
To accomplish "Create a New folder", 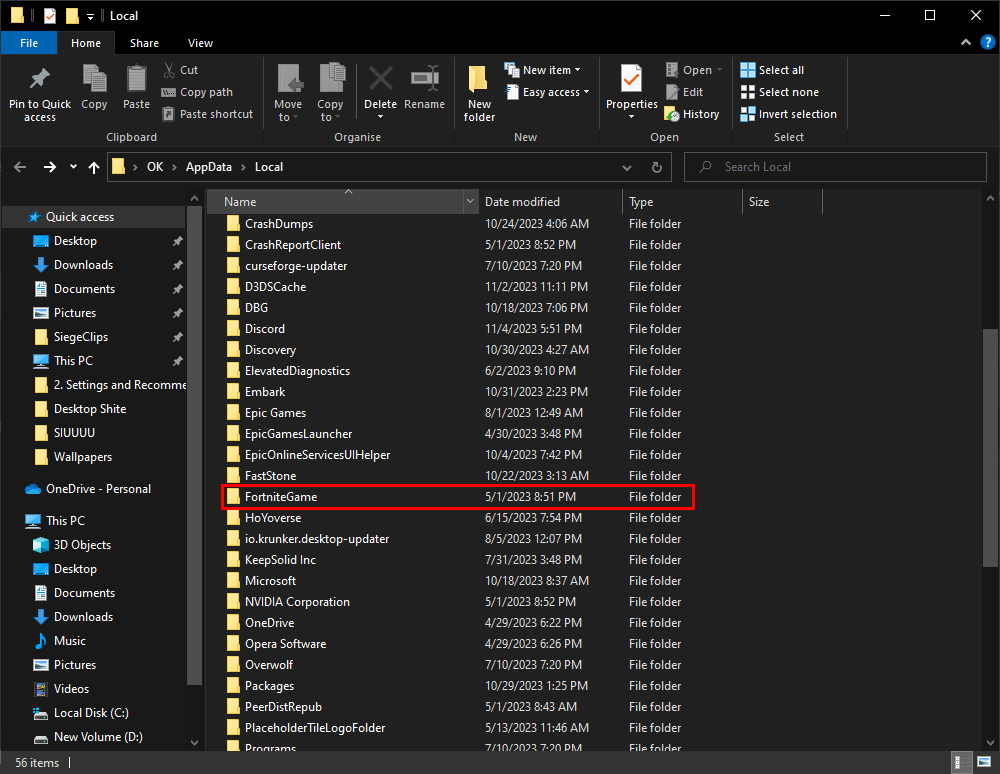I will [479, 93].
